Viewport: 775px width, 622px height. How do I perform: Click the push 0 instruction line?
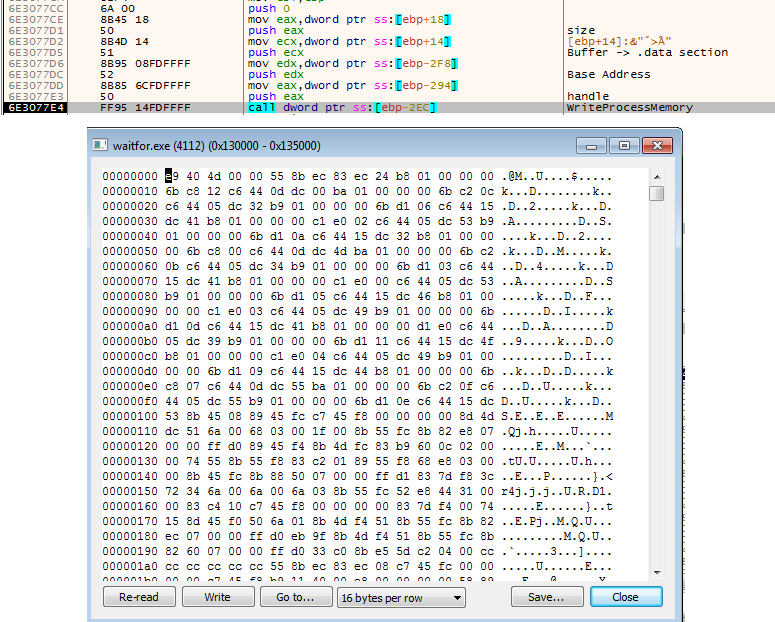click(263, 7)
